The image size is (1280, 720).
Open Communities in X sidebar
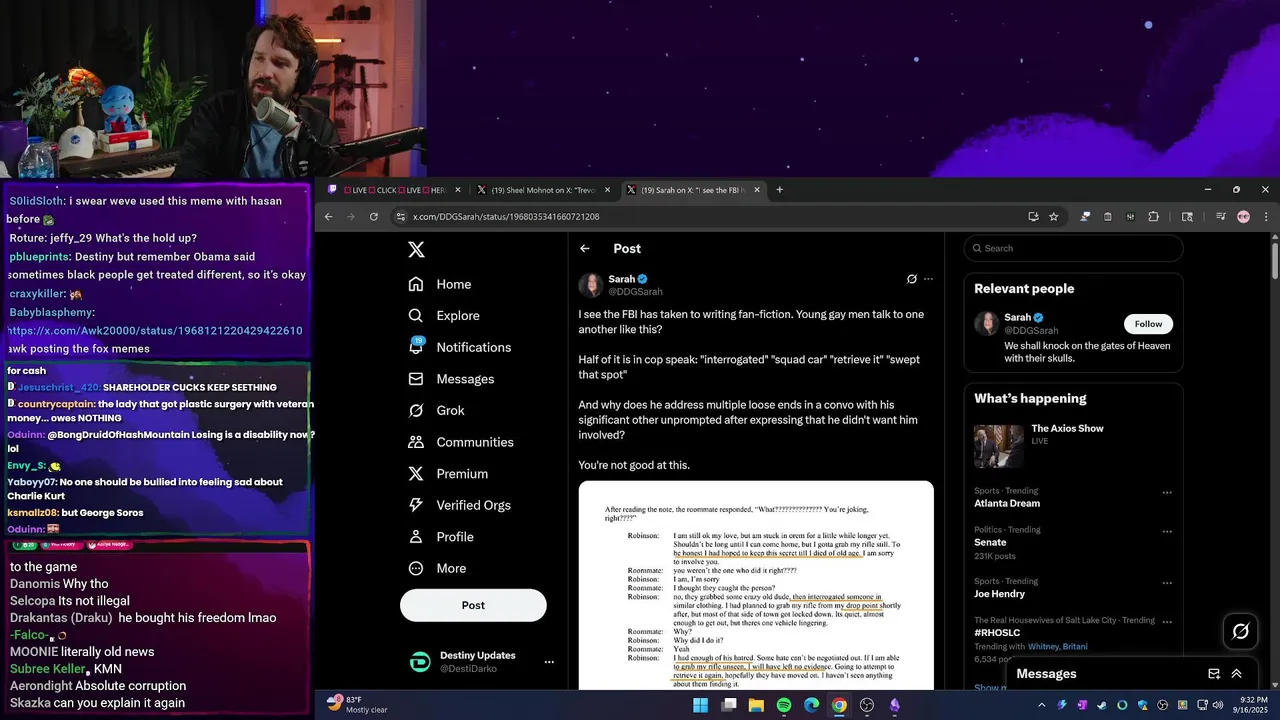[461, 442]
